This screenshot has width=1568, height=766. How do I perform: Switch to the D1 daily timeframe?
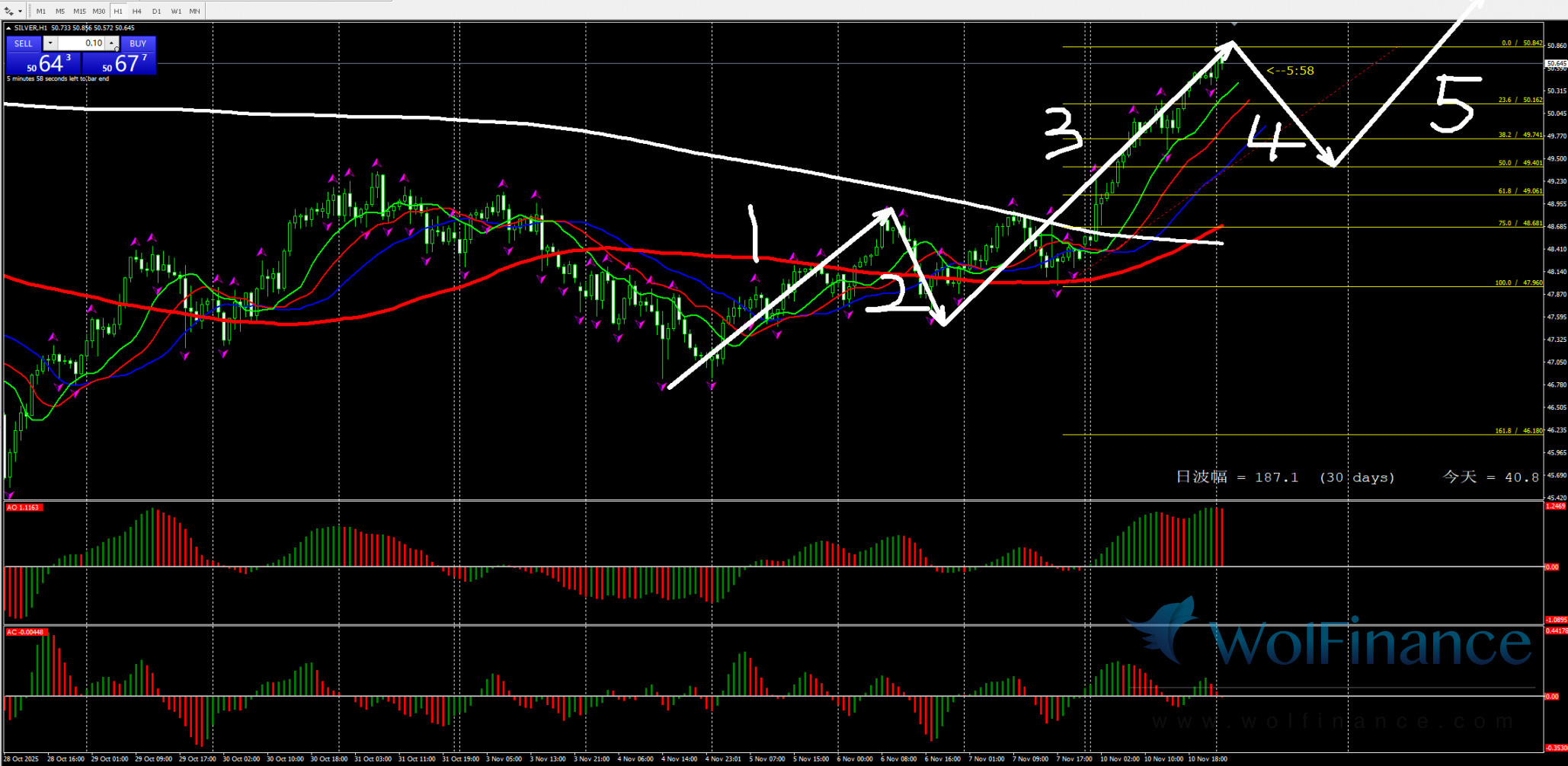point(156,11)
